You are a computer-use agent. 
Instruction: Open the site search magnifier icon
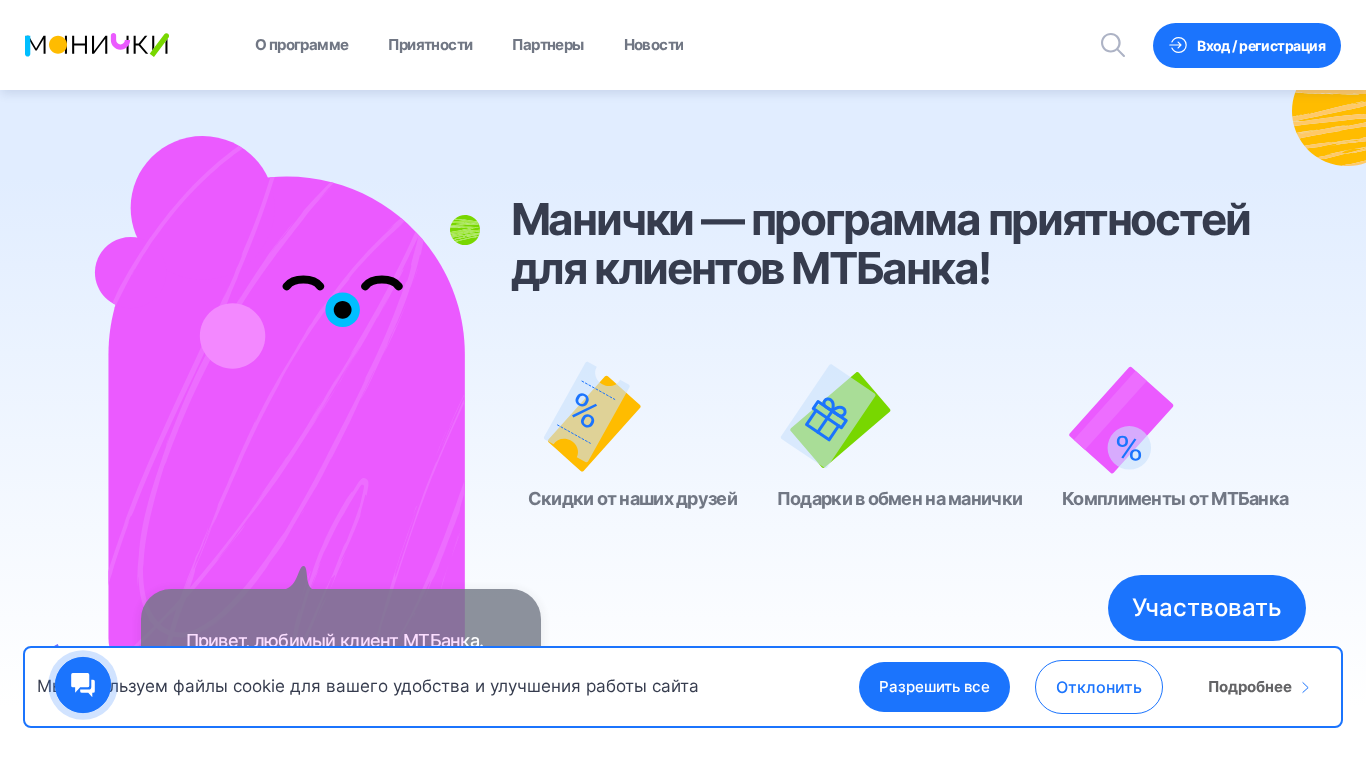click(1113, 45)
